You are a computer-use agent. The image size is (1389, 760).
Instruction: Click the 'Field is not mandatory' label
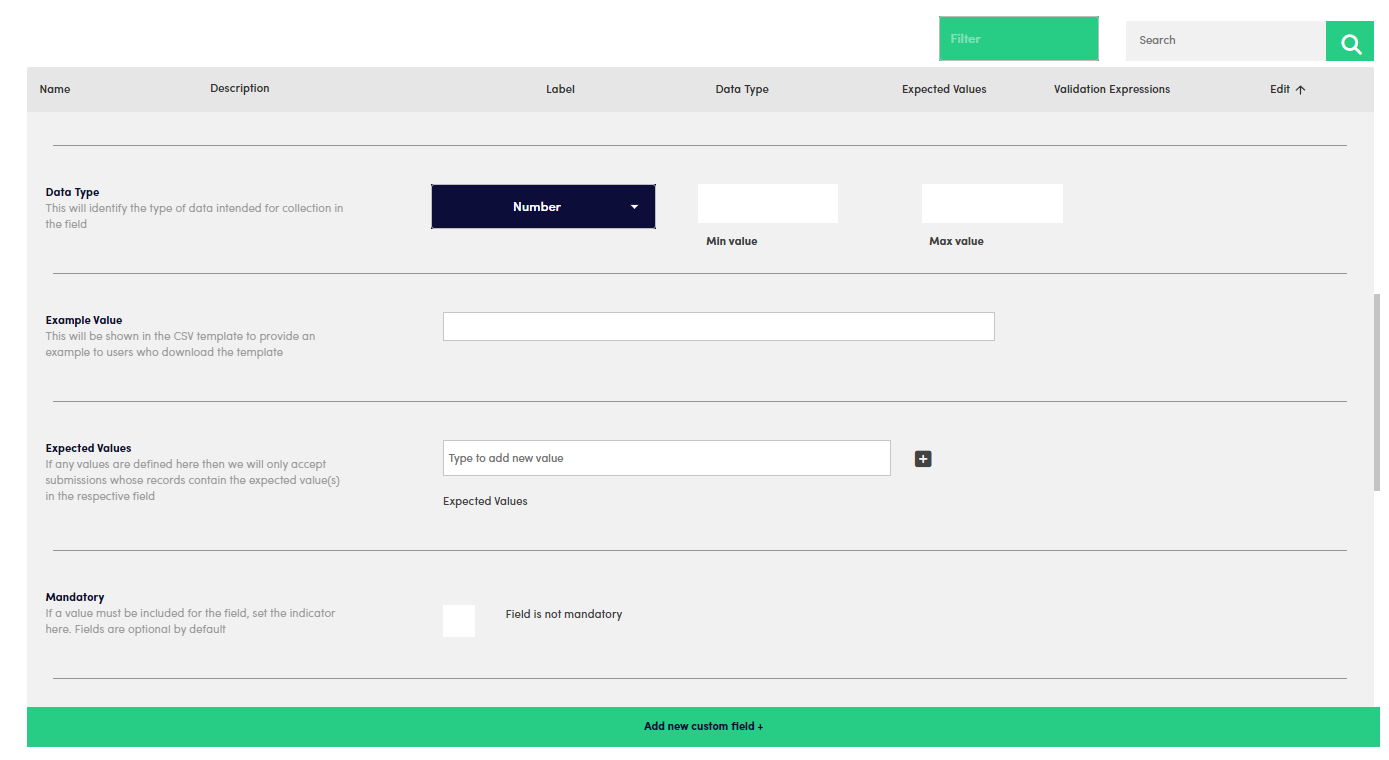click(x=563, y=615)
